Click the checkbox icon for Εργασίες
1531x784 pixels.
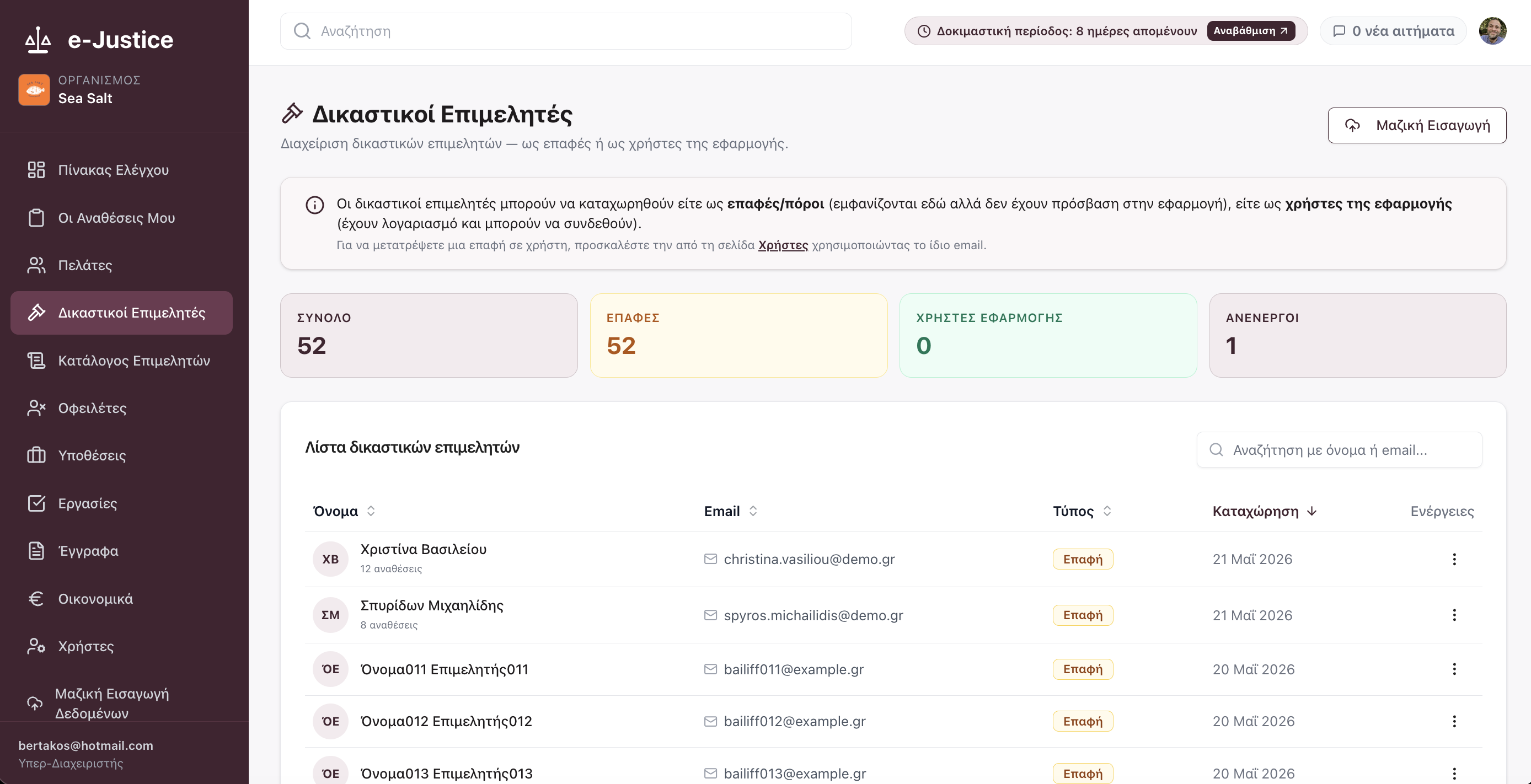point(36,503)
